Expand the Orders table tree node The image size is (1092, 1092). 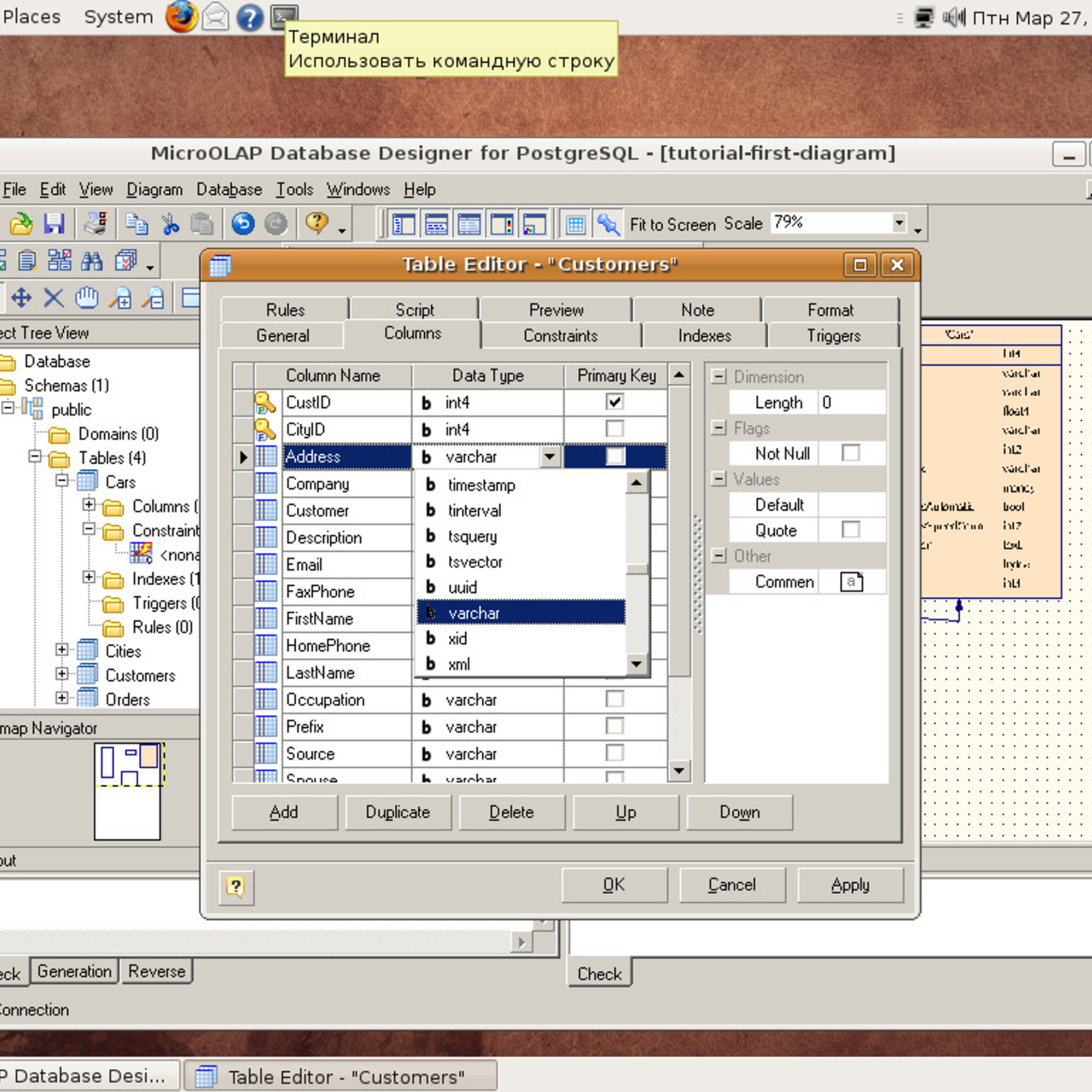click(62, 698)
